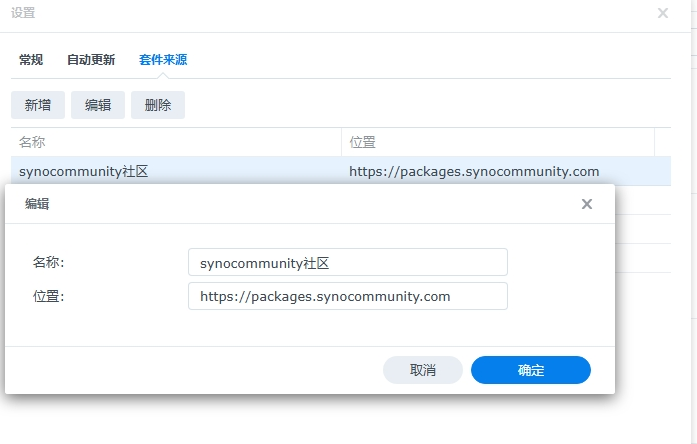Image resolution: width=697 pixels, height=444 pixels.
Task: Select the 套件来源 tab
Action: click(163, 60)
